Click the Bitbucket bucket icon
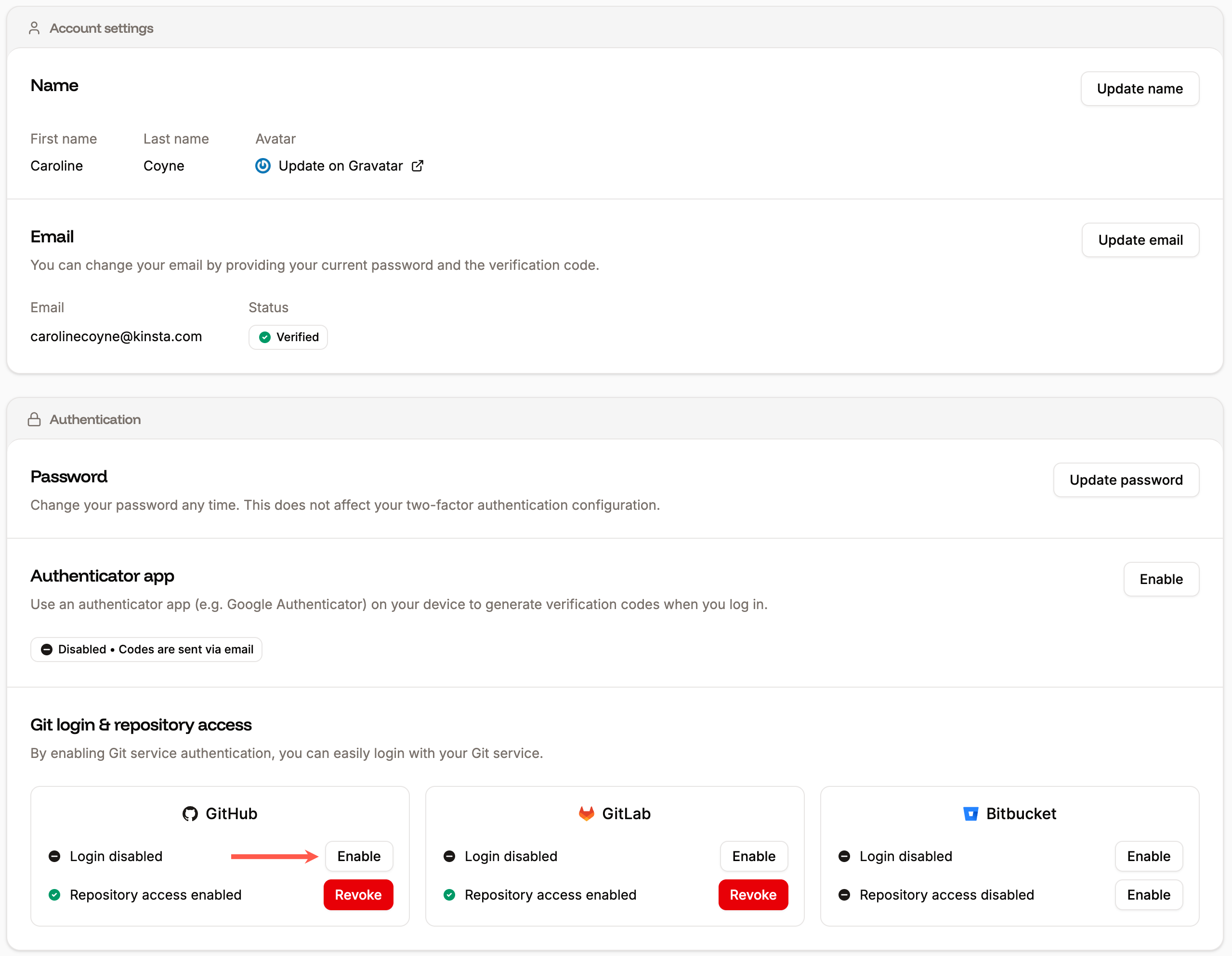This screenshot has width=1232, height=956. 970,813
